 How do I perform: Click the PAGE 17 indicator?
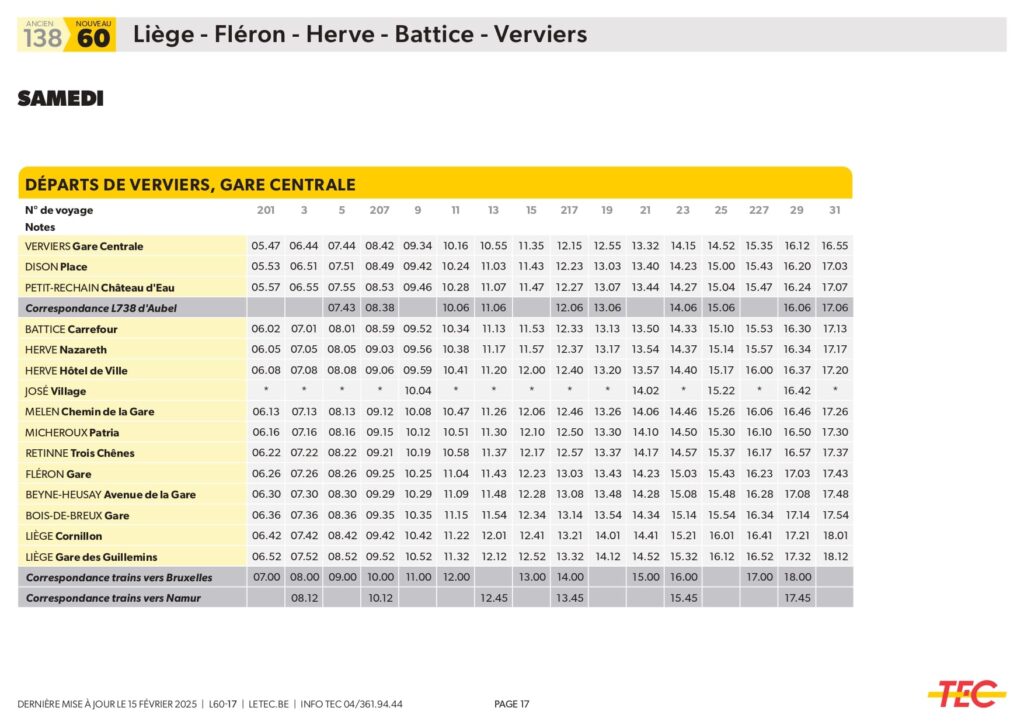tap(512, 704)
